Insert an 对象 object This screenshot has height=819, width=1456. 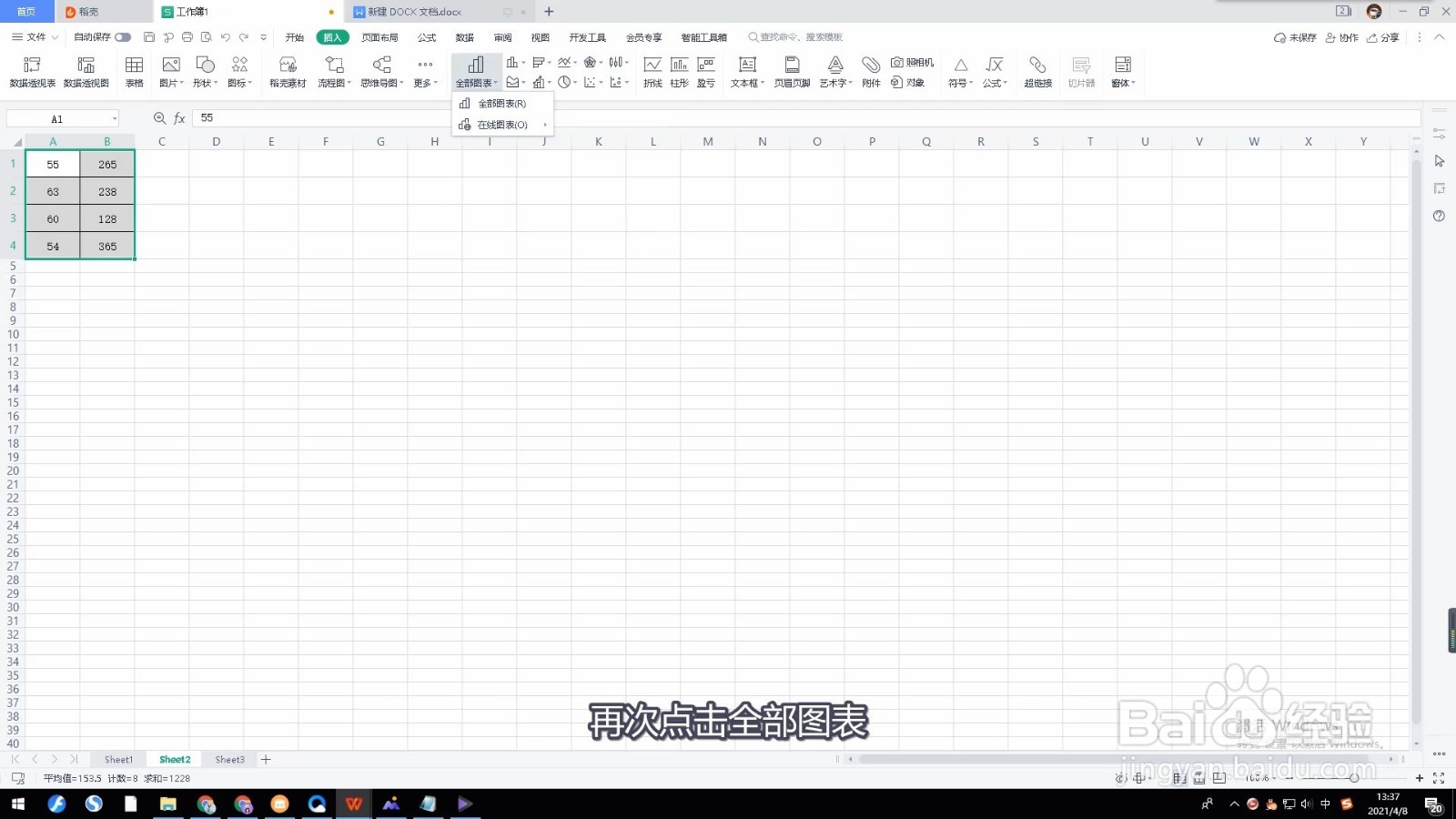(907, 83)
